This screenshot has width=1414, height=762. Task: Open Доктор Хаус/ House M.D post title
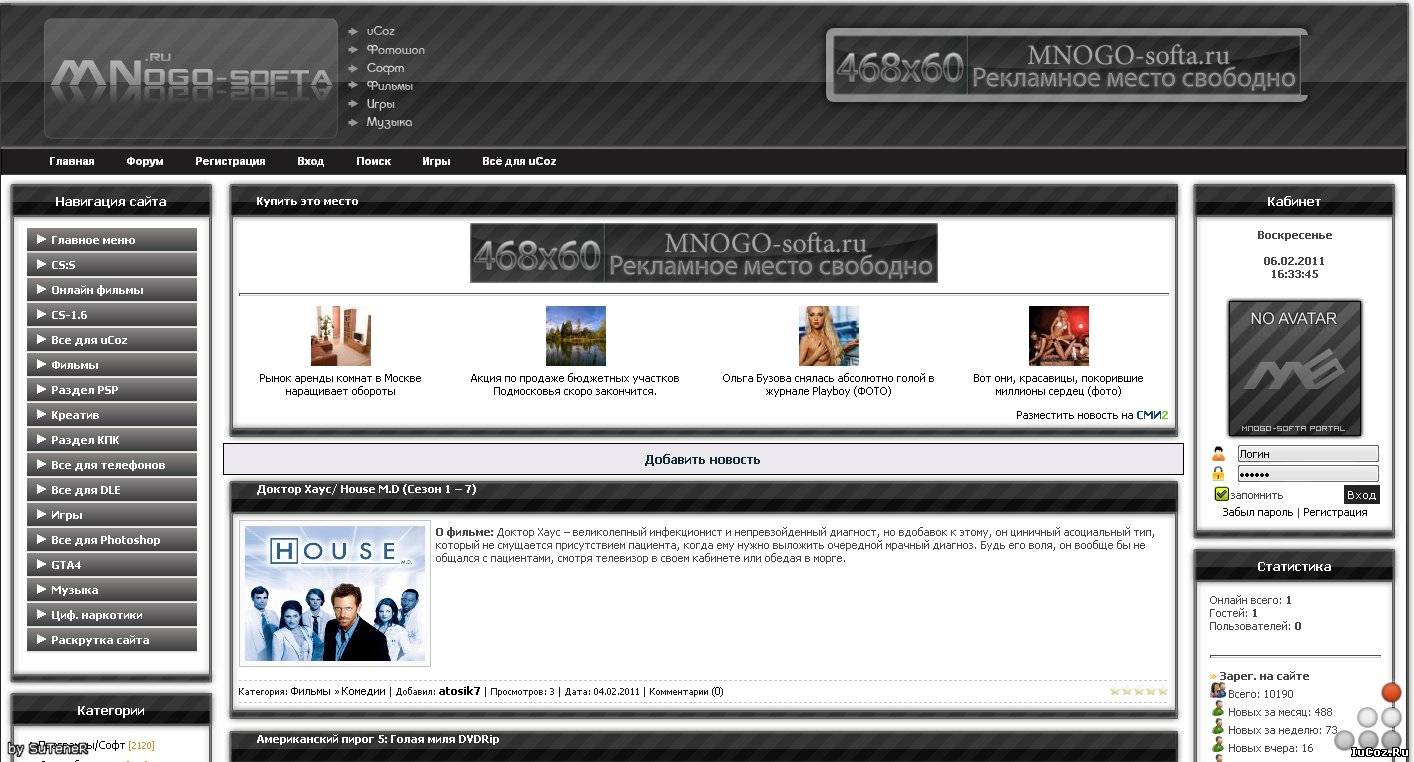pyautogui.click(x=366, y=490)
